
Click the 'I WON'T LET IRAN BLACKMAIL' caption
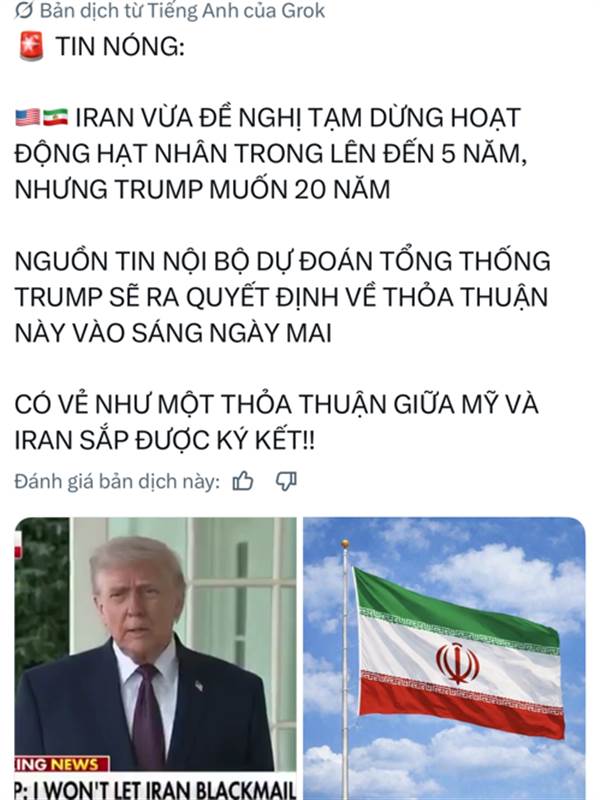coord(156,789)
